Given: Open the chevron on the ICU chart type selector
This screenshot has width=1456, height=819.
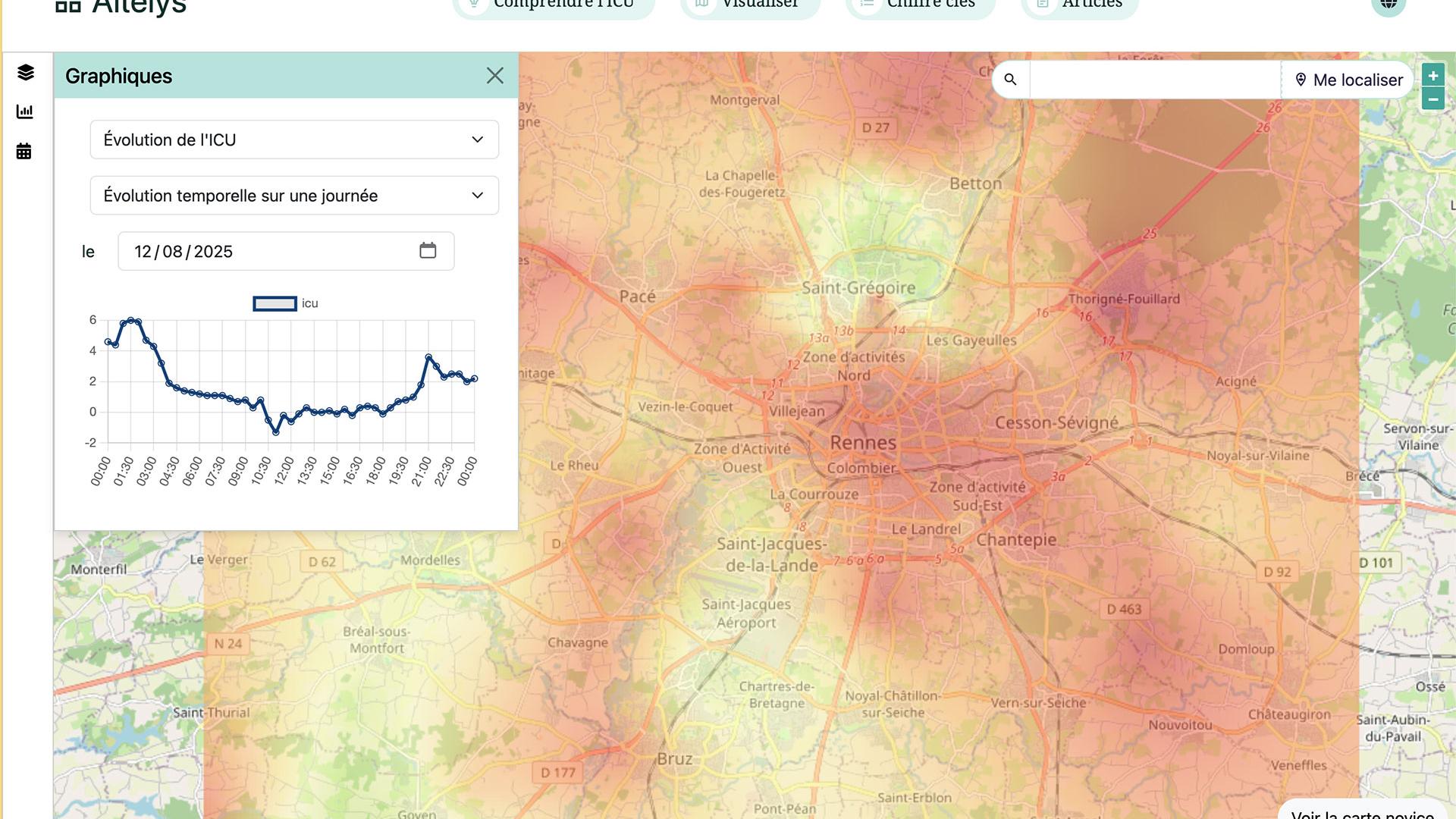Looking at the screenshot, I should coord(477,140).
